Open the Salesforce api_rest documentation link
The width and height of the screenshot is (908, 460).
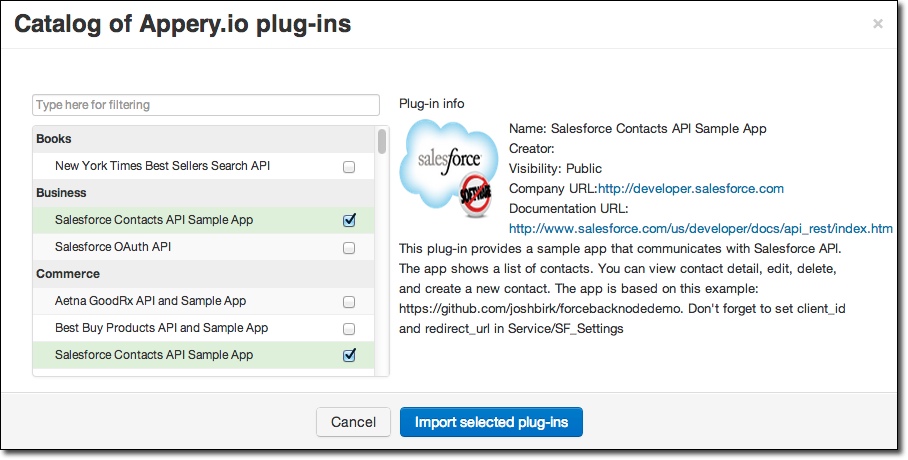(701, 228)
